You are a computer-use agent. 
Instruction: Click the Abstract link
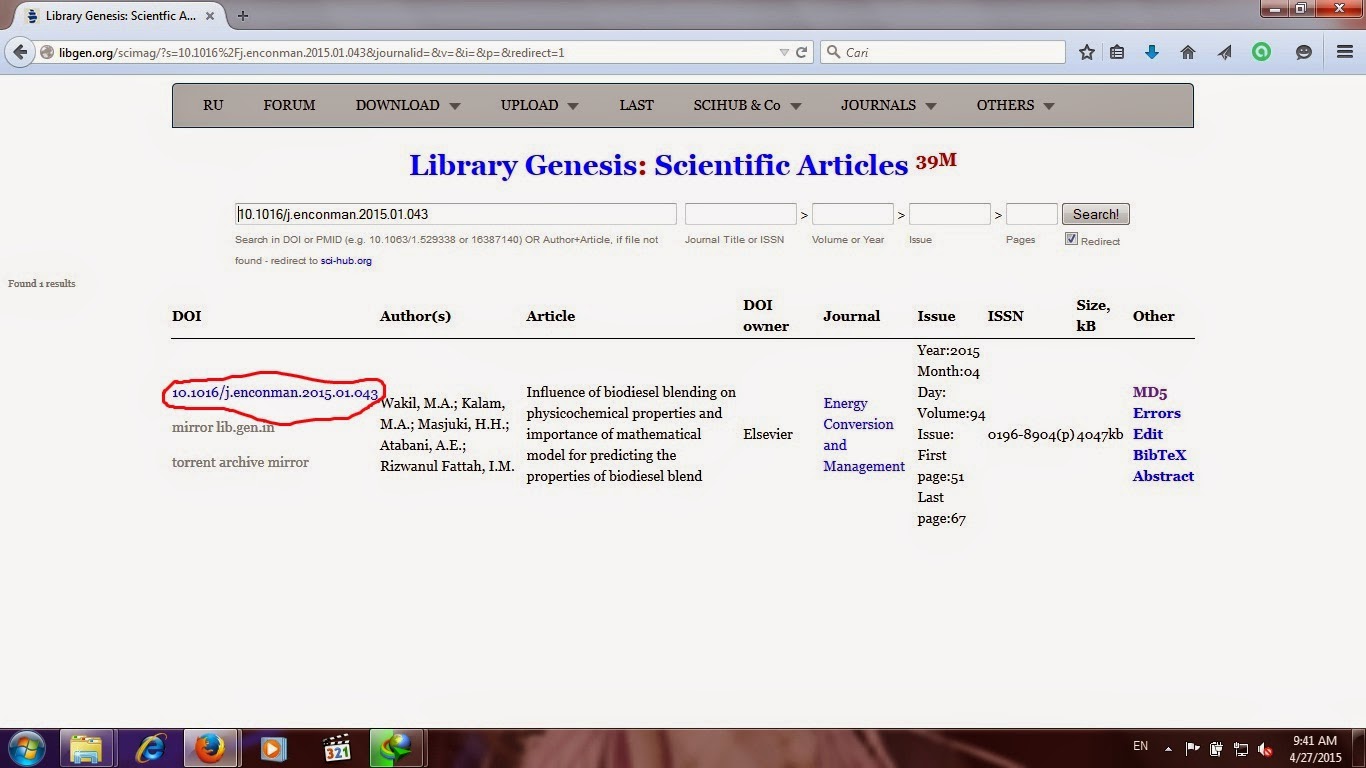pyautogui.click(x=1163, y=476)
